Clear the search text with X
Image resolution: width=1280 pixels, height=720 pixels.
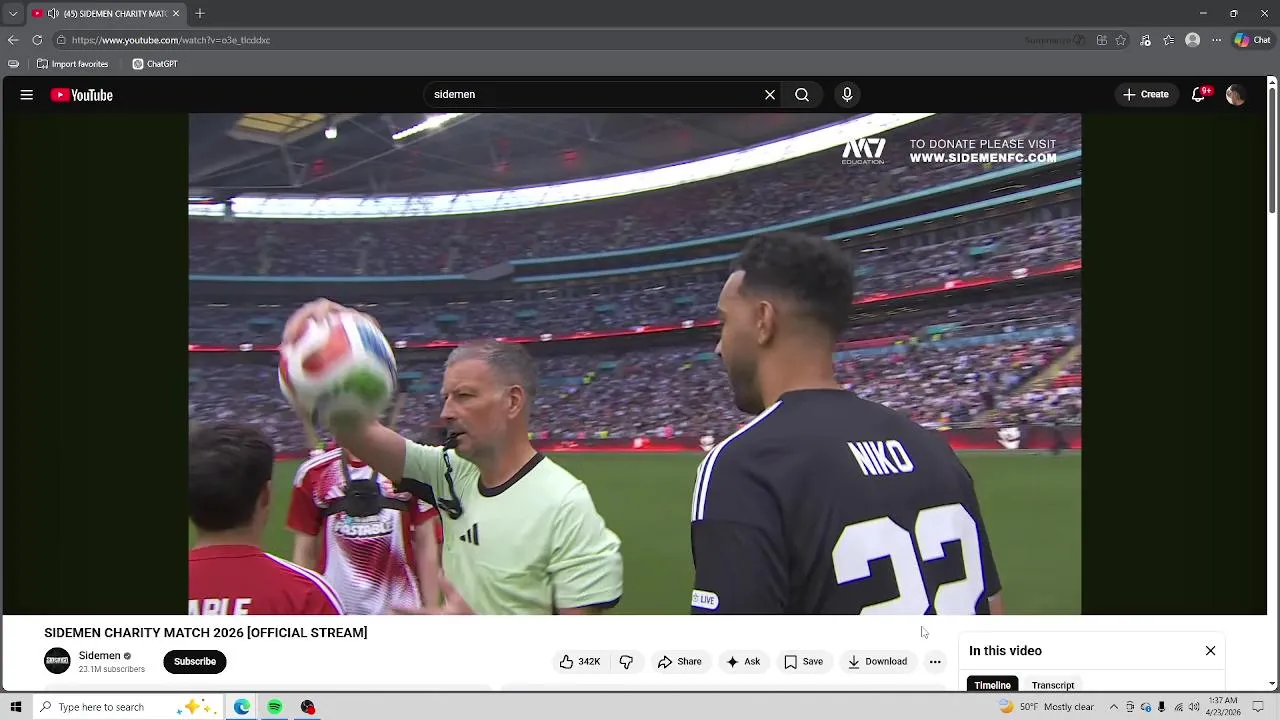(770, 94)
